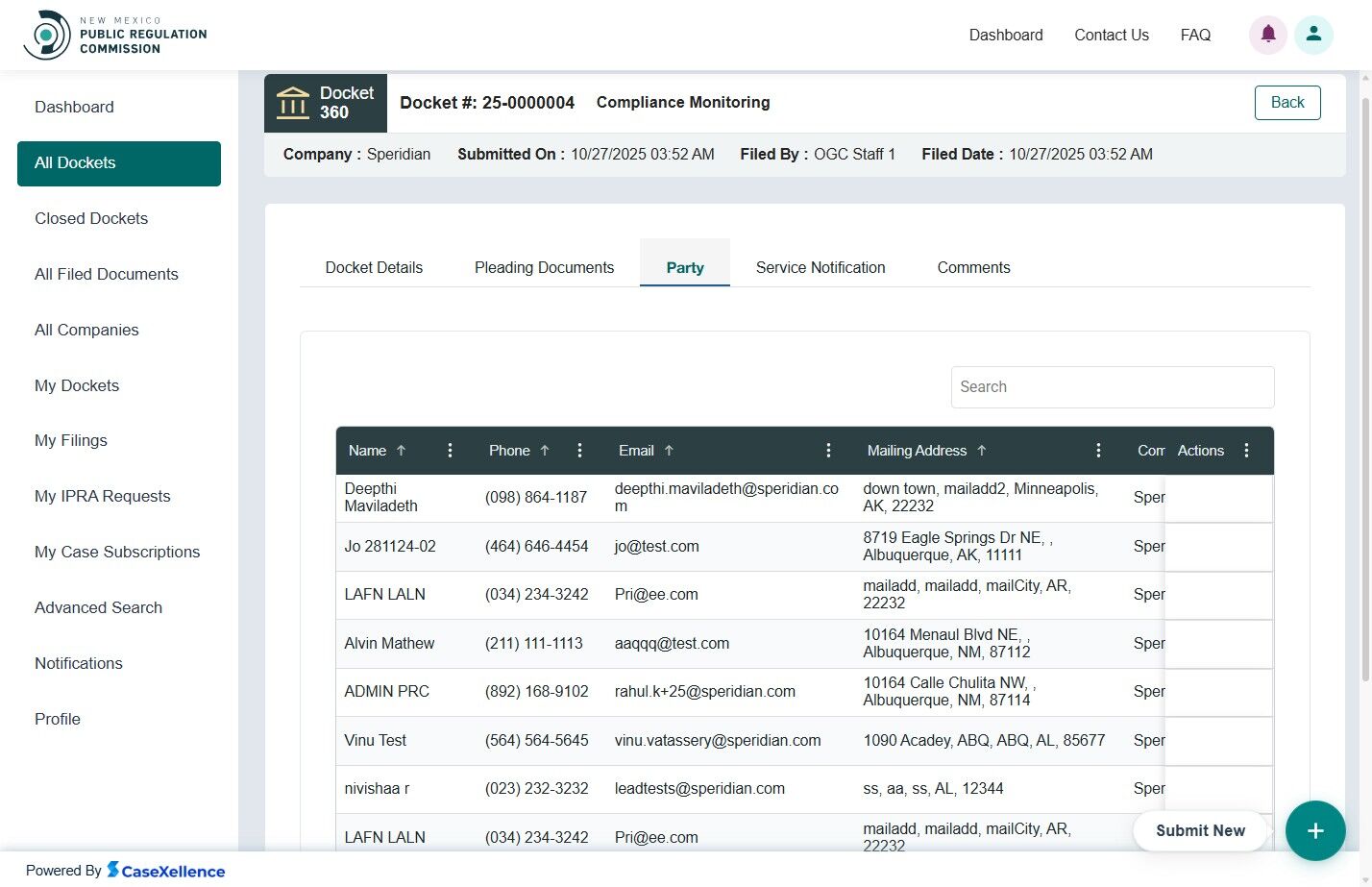Open Email column options menu
Screen dimensions: 1372x887
click(828, 451)
